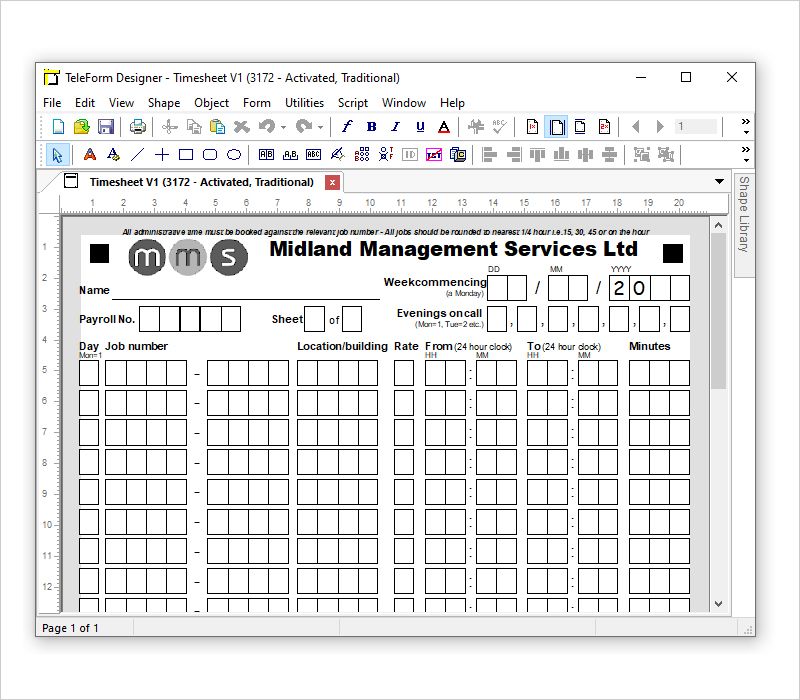Toggle Underline formatting
Viewport: 800px width, 700px height.
coord(420,127)
